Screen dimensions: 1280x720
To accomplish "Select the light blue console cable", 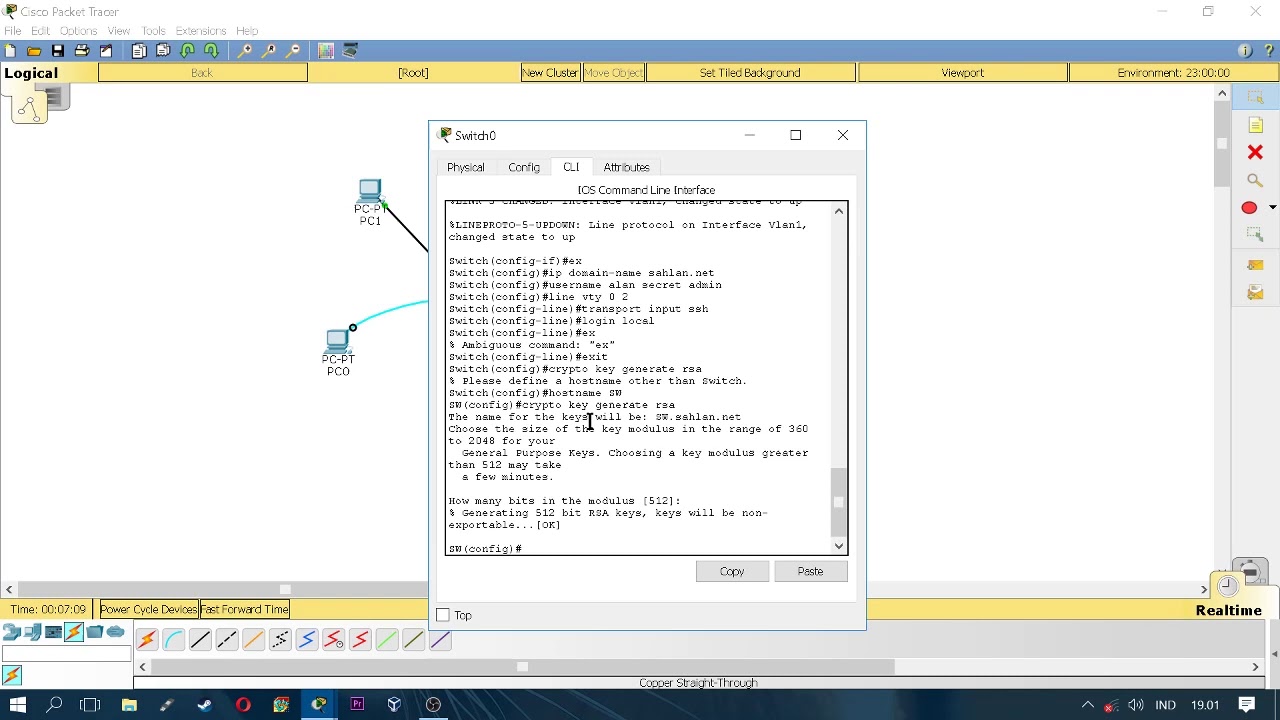I will click(173, 640).
